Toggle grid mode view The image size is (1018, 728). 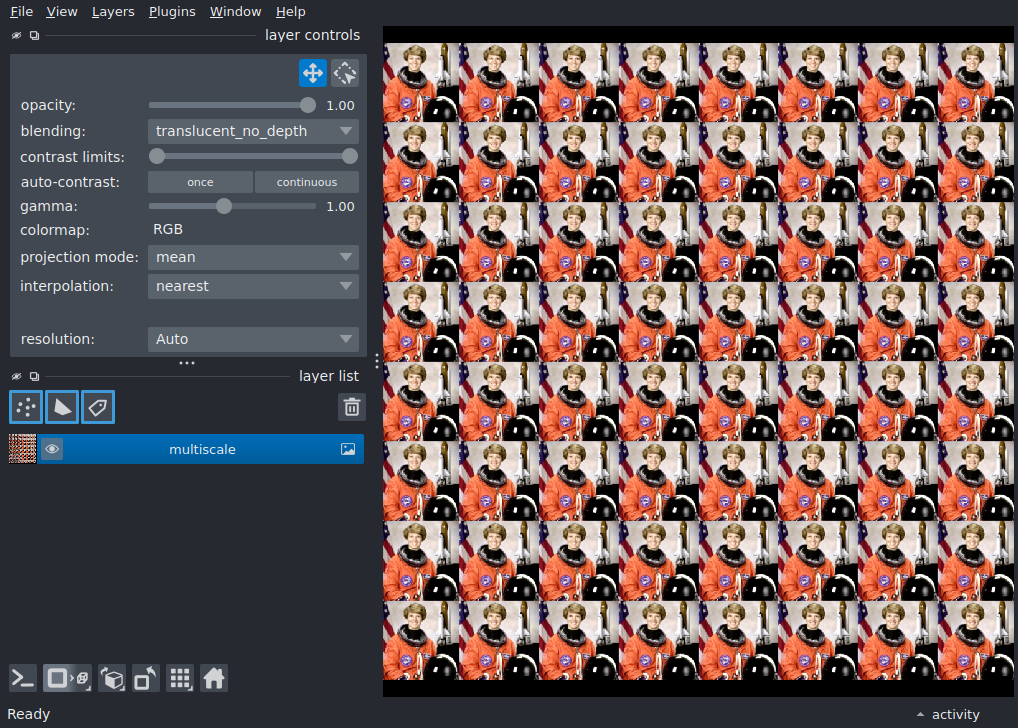[180, 679]
